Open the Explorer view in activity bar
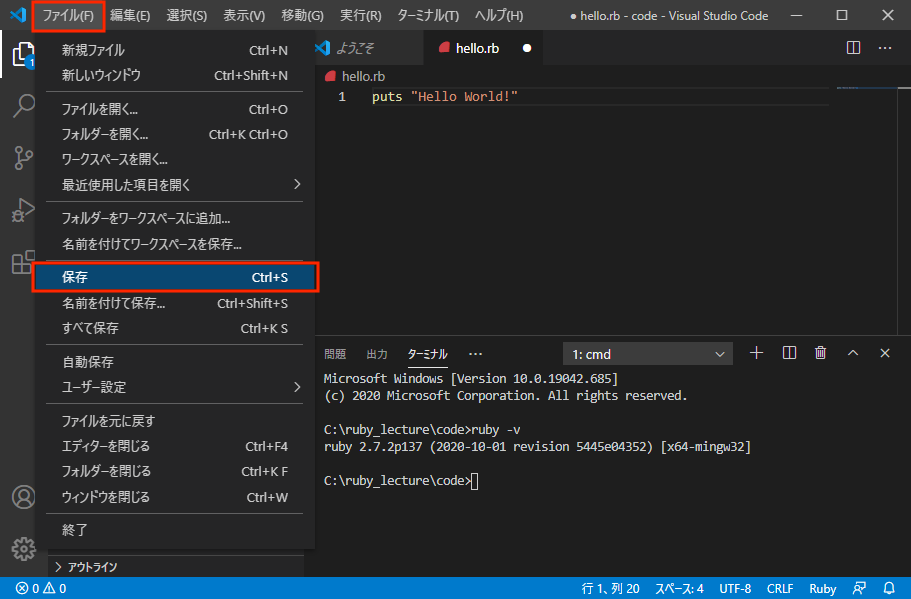 point(23,55)
